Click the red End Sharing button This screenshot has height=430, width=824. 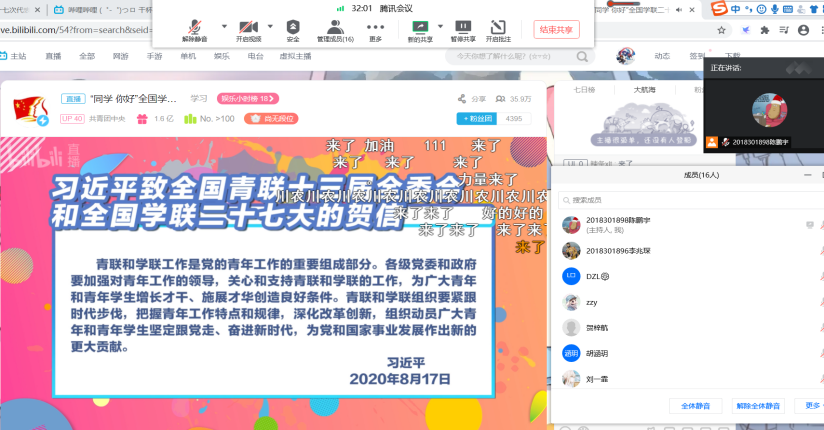[x=556, y=29]
